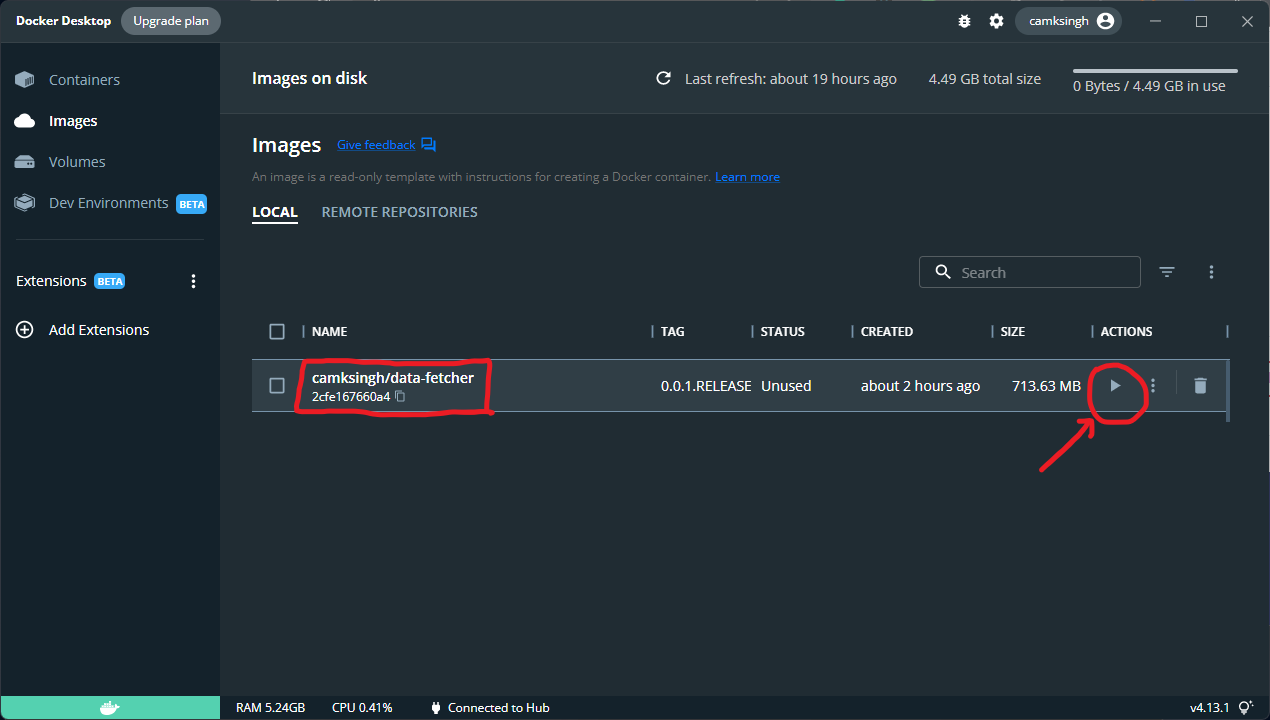Image resolution: width=1270 pixels, height=720 pixels.
Task: Sort by the SIZE column header
Action: [1013, 331]
